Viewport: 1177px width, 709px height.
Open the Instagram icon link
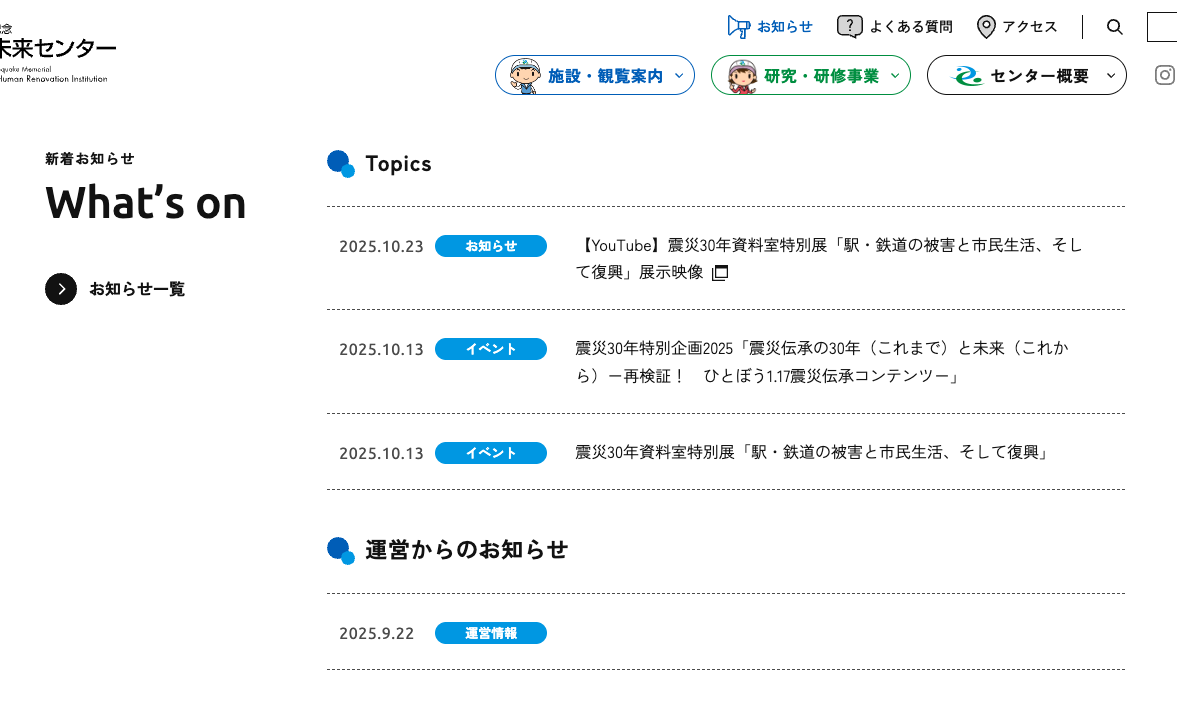(x=1164, y=75)
